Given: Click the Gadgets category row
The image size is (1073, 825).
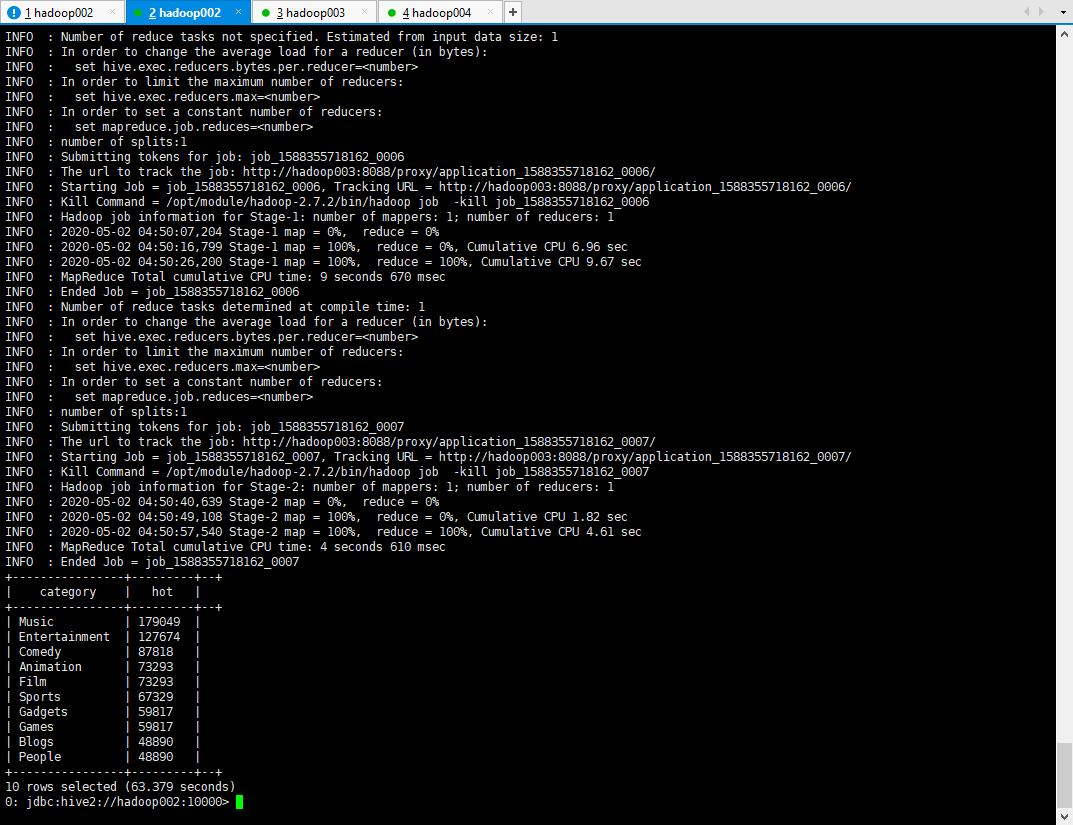Looking at the screenshot, I should point(103,712).
